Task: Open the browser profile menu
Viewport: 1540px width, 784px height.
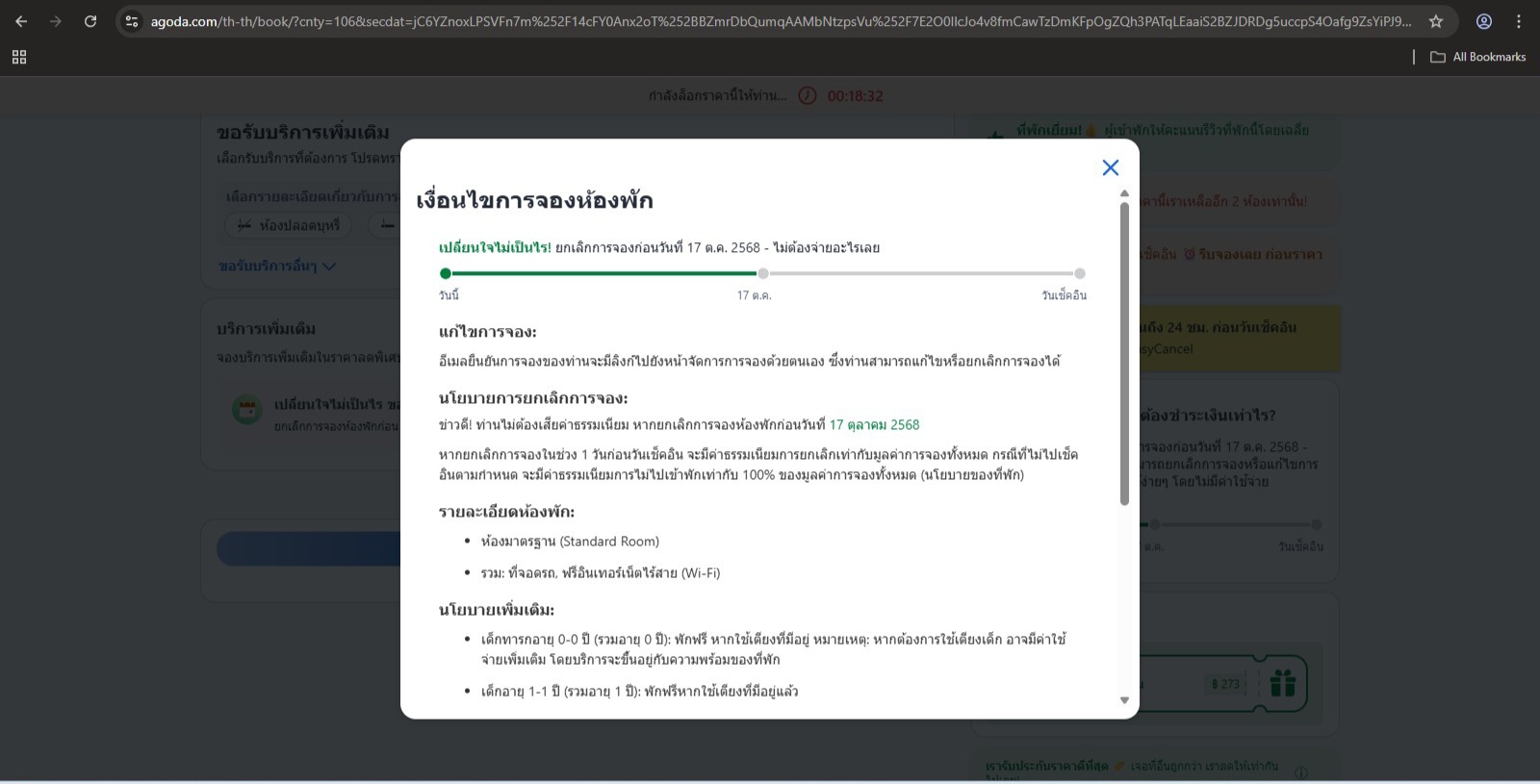Action: pyautogui.click(x=1484, y=21)
